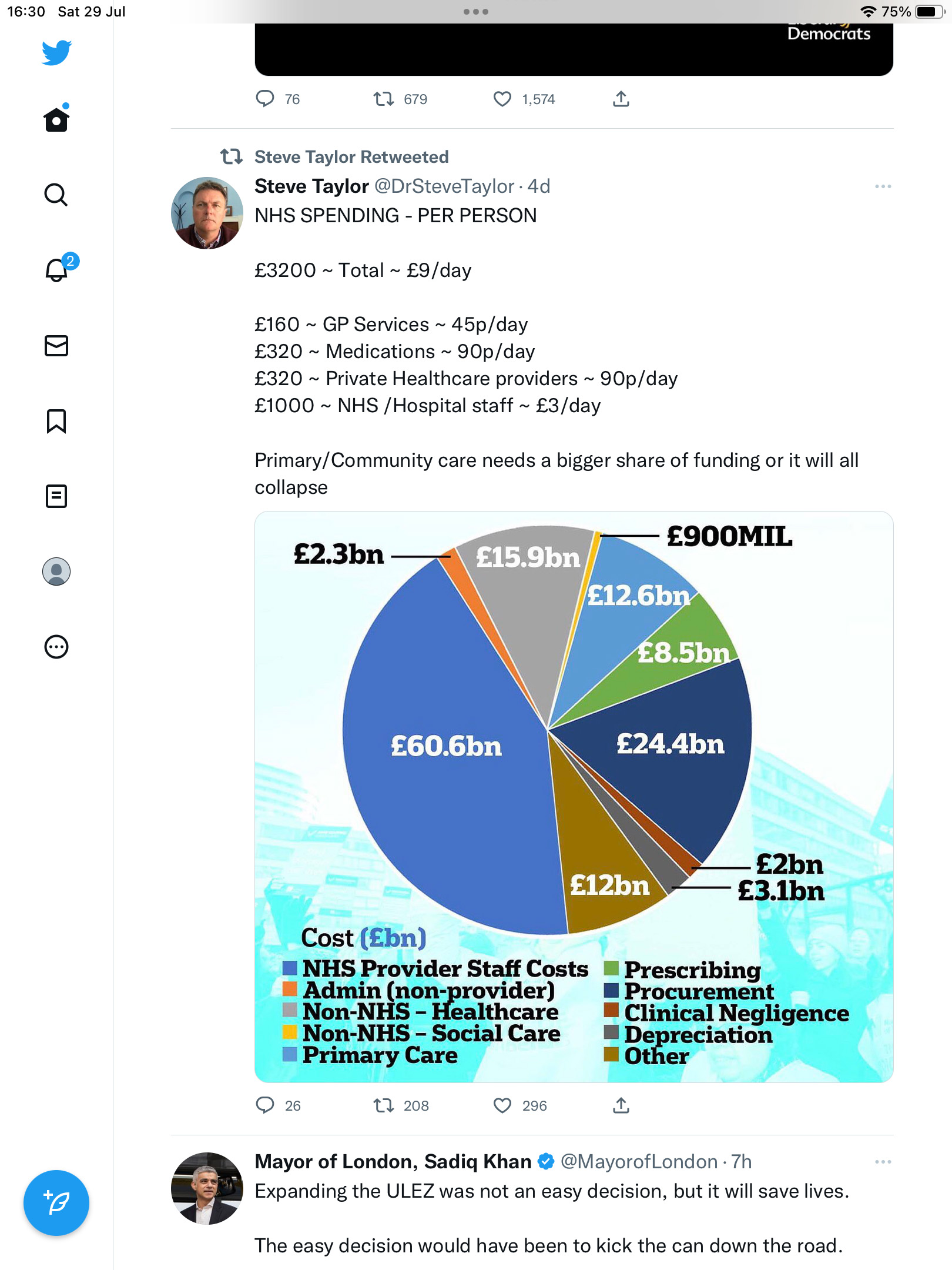This screenshot has height=1270, width=952.
Task: Open Lists icon in sidebar
Action: coord(56,496)
